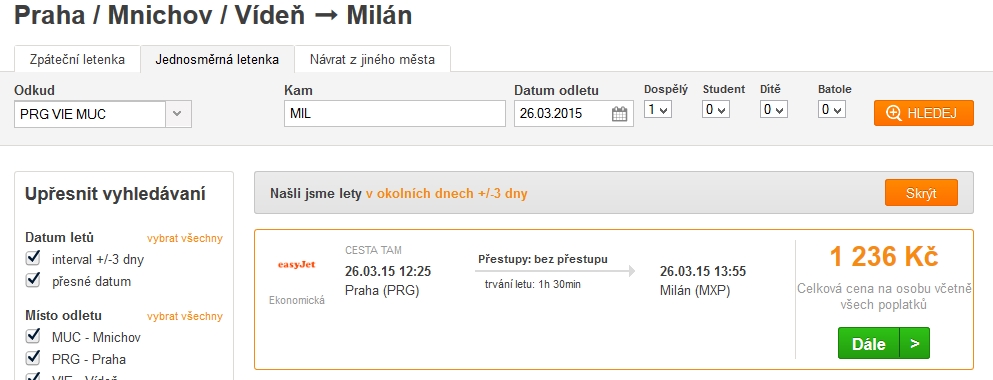Click the Kam destination input field

(395, 114)
